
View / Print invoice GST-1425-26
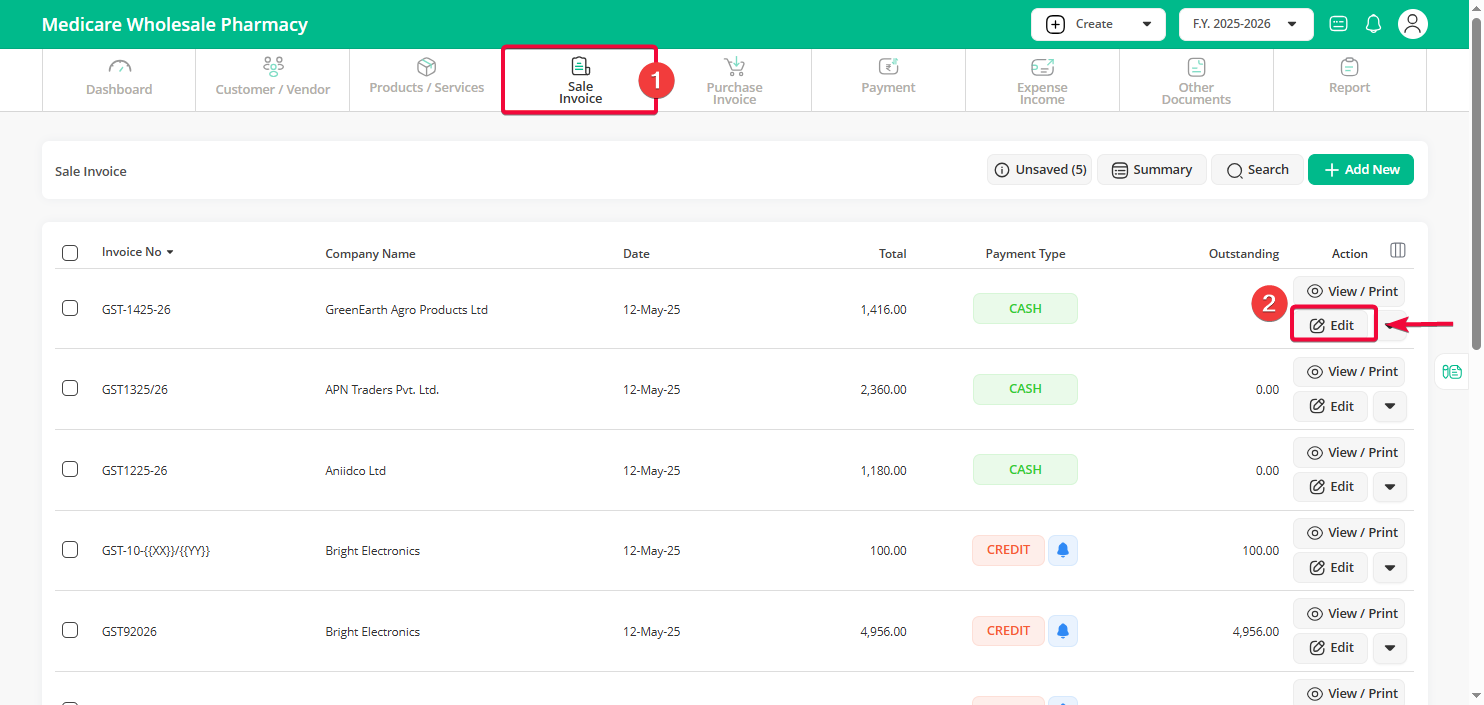[x=1349, y=291]
